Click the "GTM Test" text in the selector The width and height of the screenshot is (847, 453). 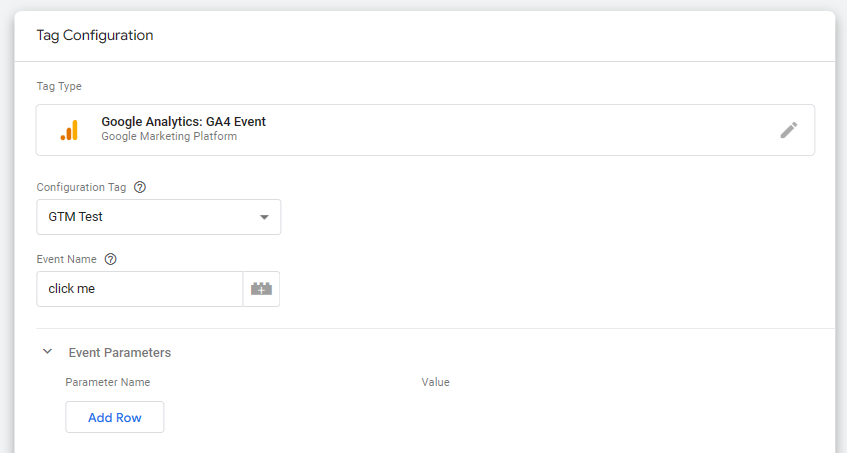[x=77, y=217]
